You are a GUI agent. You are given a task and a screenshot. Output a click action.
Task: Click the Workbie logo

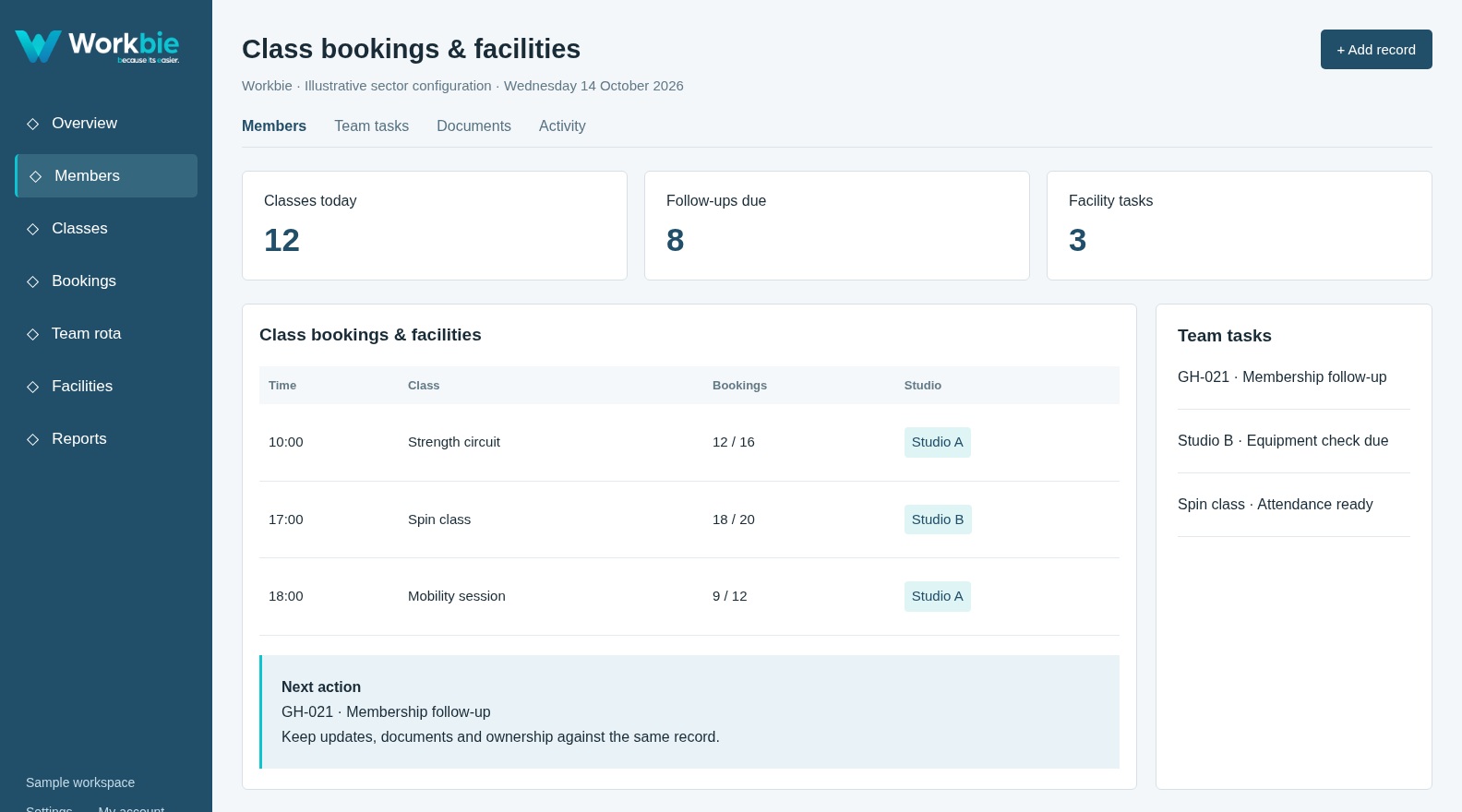click(98, 46)
